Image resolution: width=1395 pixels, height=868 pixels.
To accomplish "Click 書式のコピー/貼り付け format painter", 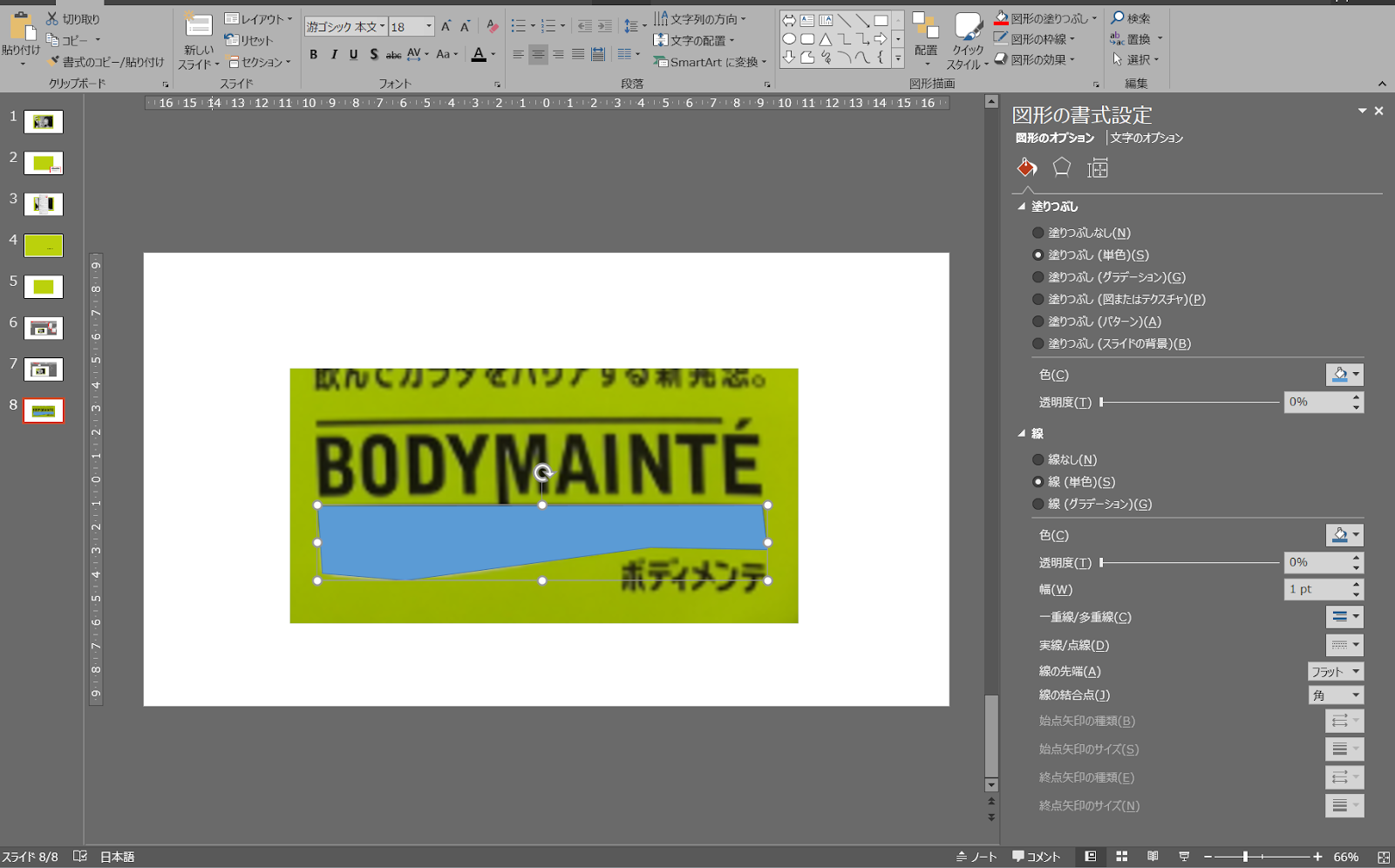I will (105, 62).
